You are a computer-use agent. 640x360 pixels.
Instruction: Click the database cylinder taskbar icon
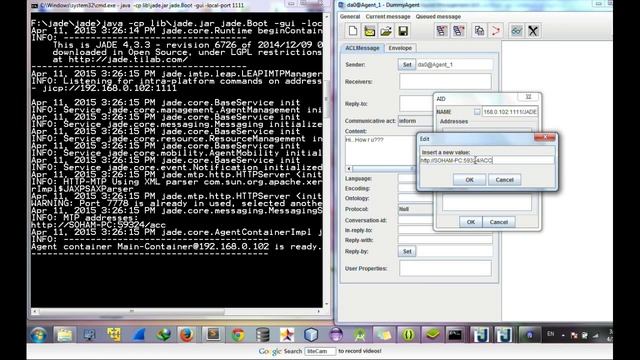point(262,335)
